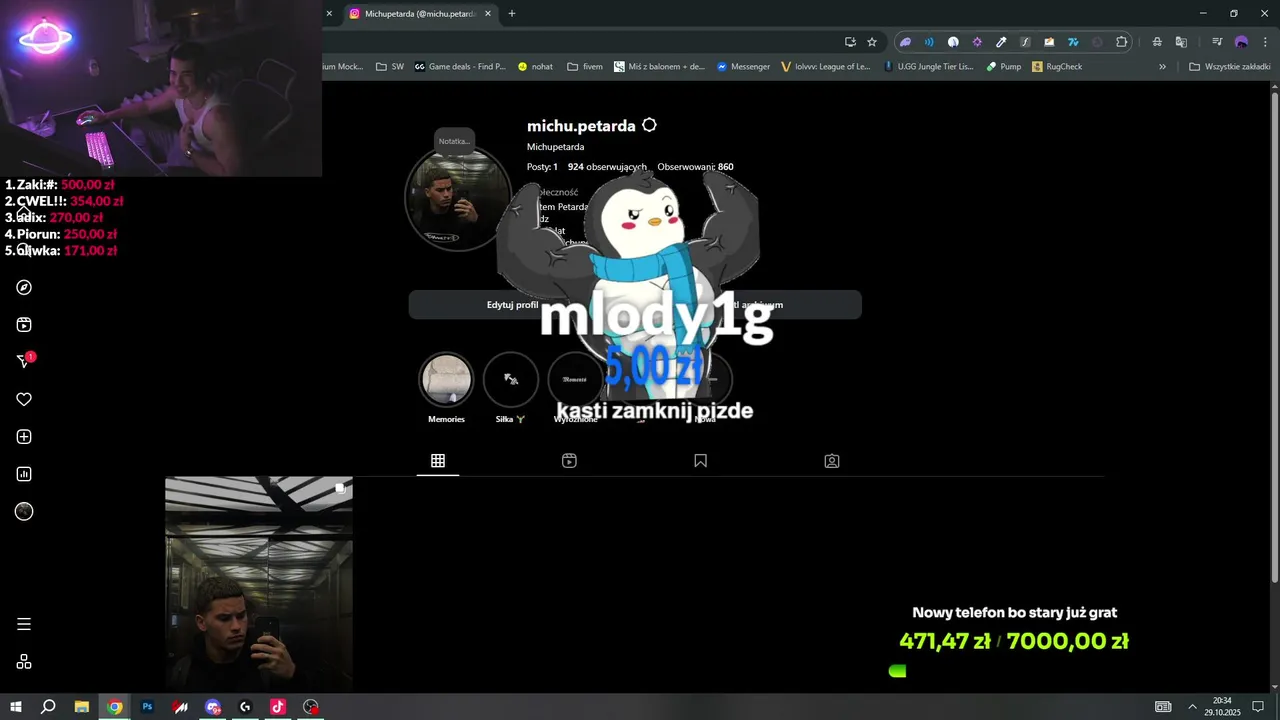Open the profile picture
The image size is (1280, 720).
click(x=458, y=199)
